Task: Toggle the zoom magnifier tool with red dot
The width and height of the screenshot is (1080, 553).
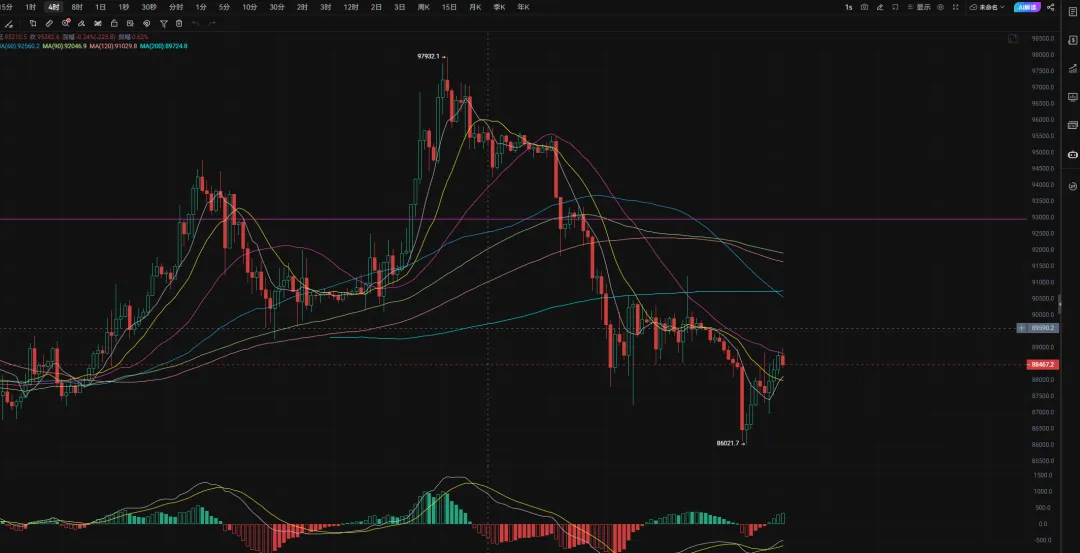Action: pos(66,22)
